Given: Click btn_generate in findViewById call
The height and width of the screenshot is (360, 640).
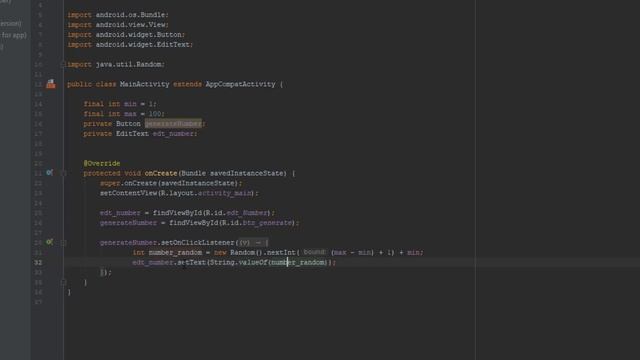Looking at the screenshot, I should [x=267, y=223].
